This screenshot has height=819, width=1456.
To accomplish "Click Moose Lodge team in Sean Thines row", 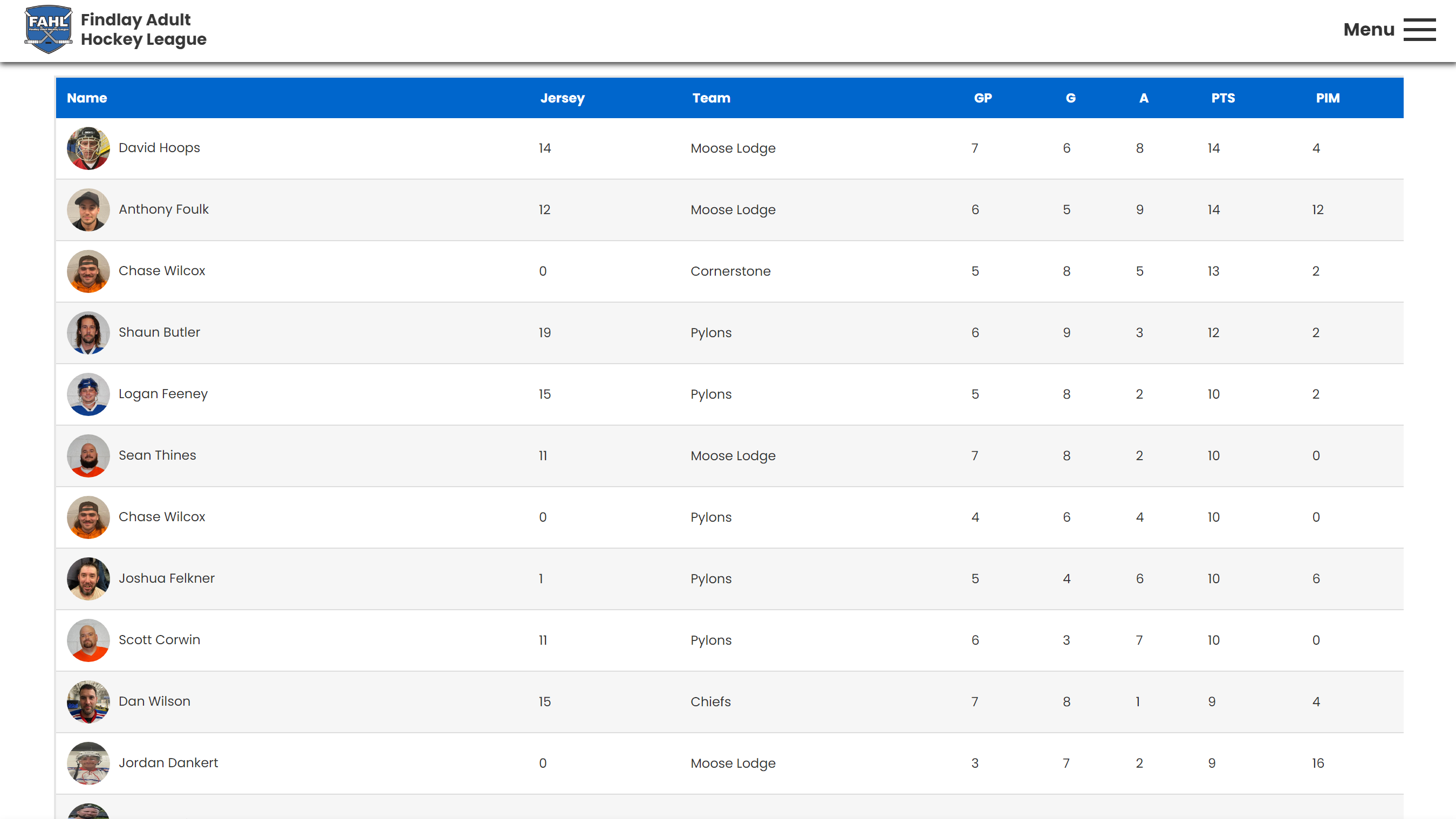I will click(733, 456).
